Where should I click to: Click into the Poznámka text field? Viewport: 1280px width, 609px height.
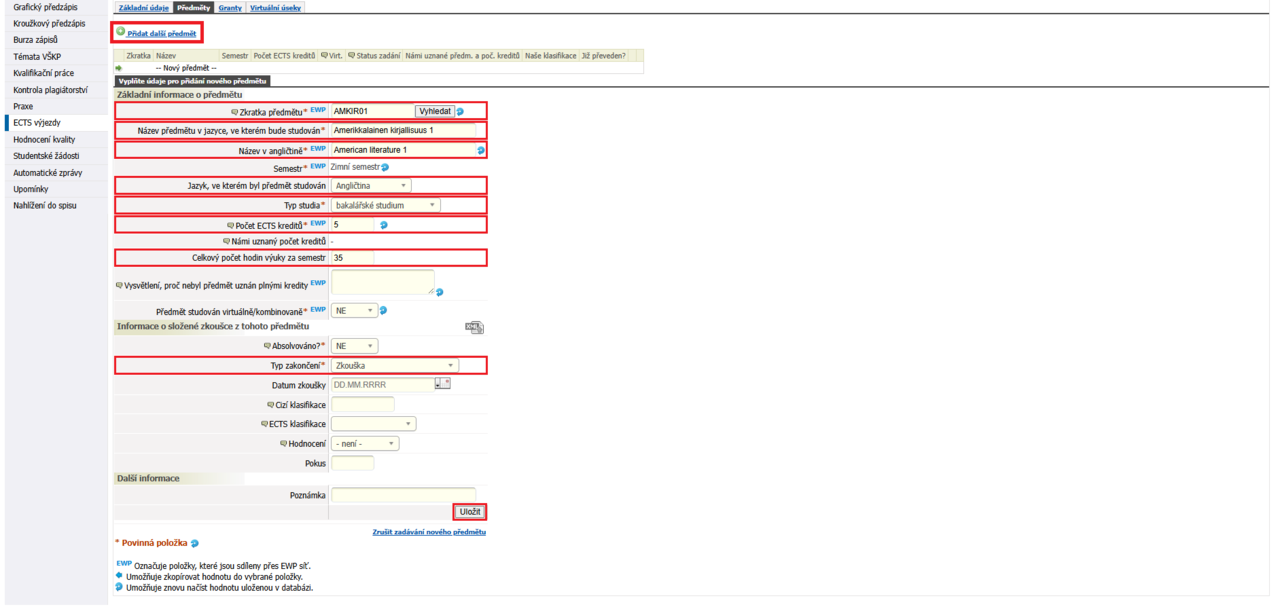[x=403, y=494]
